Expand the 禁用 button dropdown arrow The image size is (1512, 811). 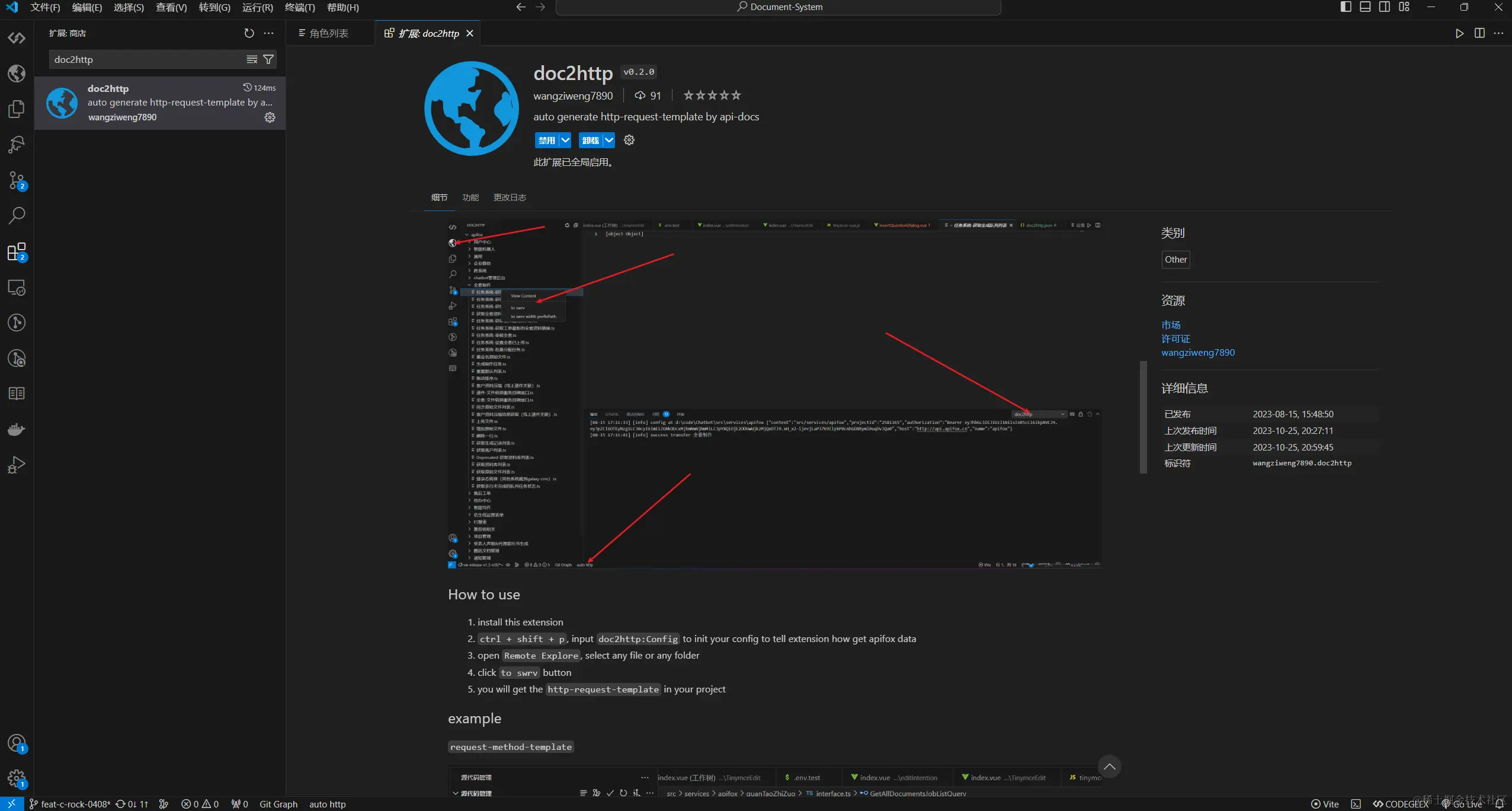(565, 141)
